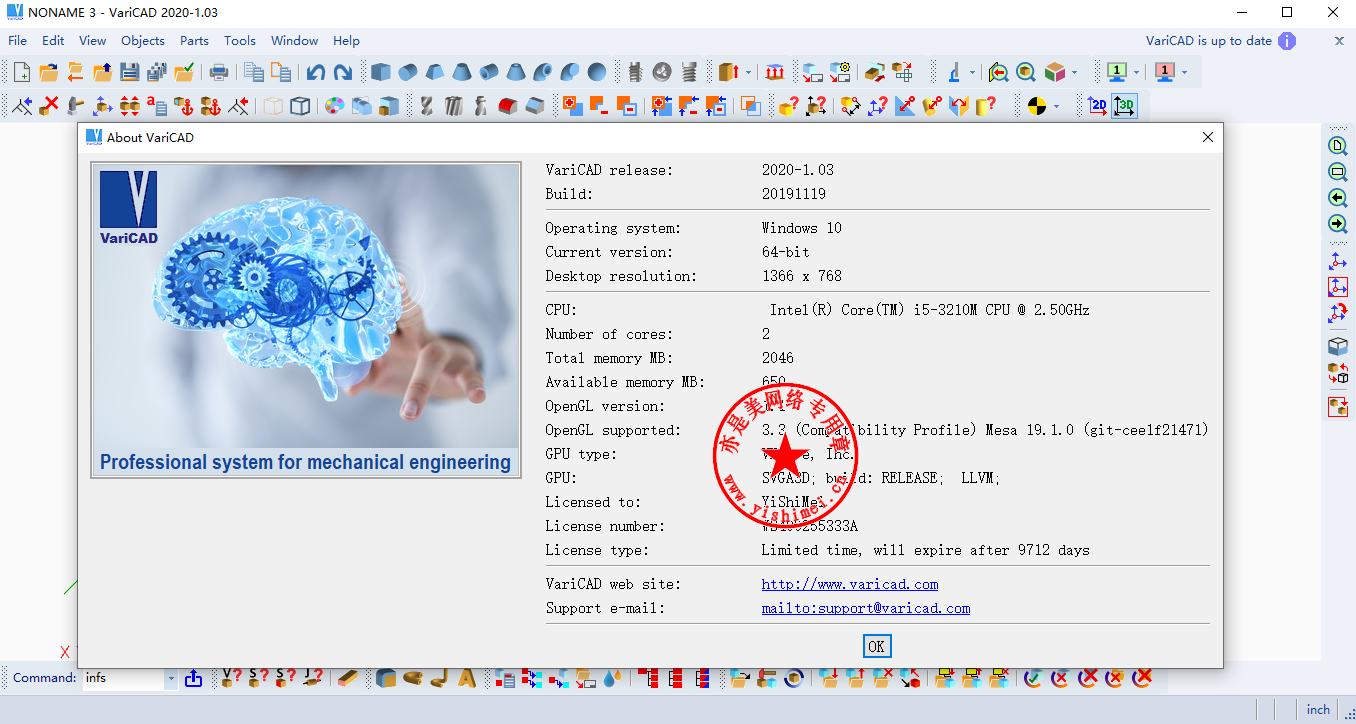This screenshot has height=724, width=1356.
Task: Select the license number value text
Action: pos(810,526)
